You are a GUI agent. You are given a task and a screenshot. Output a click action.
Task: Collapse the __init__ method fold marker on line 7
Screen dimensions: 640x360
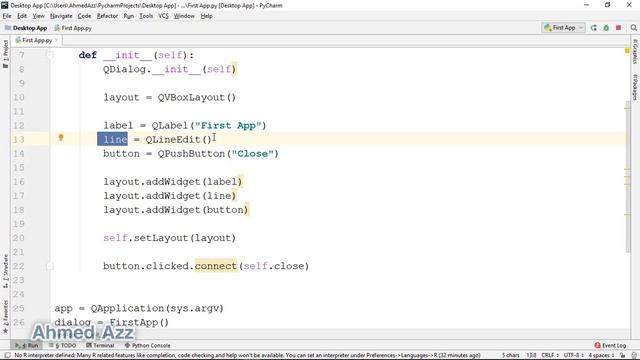[50, 55]
